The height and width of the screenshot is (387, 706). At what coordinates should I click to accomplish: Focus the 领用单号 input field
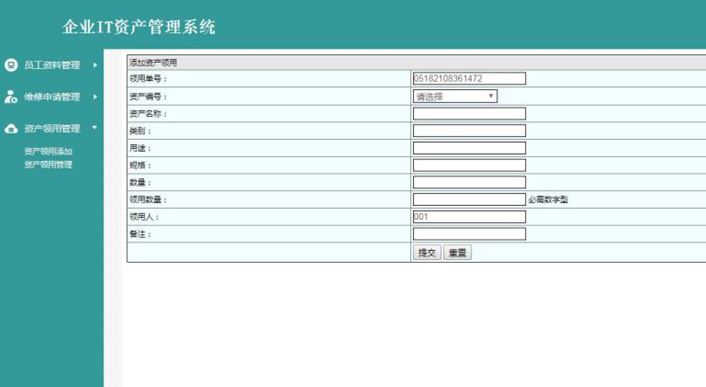click(469, 78)
